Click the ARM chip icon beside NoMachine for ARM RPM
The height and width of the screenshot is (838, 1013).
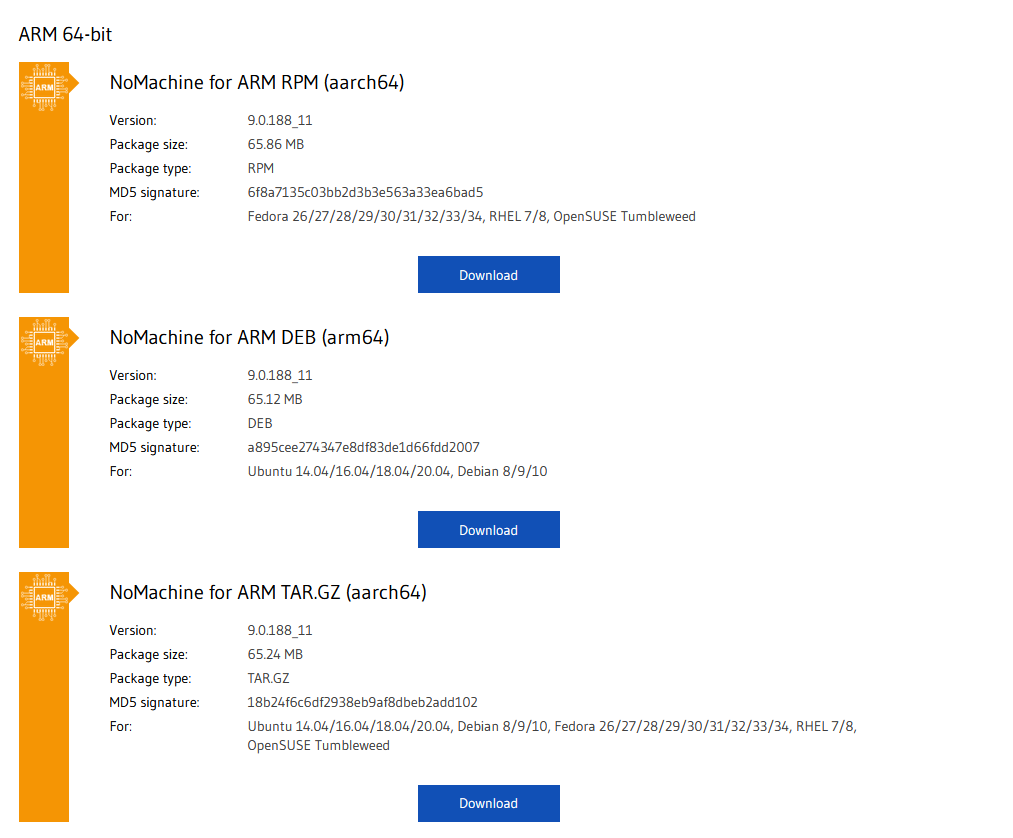44,87
